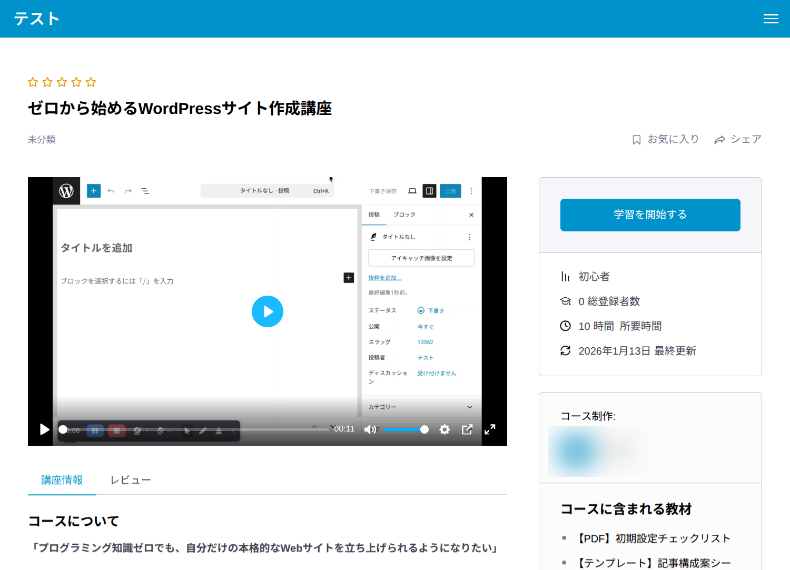The image size is (790, 570).
Task: Open the hamburger menu in header
Action: (x=770, y=19)
